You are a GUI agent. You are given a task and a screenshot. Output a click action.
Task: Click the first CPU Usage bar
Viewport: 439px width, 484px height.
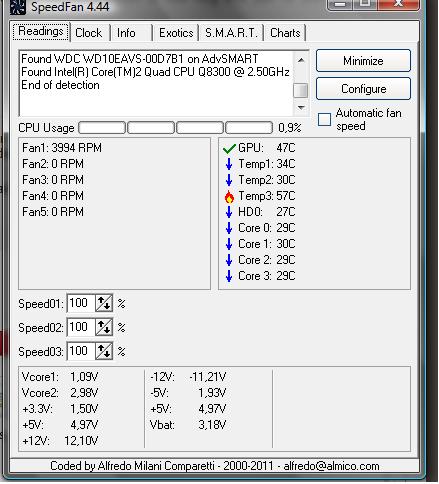click(102, 128)
